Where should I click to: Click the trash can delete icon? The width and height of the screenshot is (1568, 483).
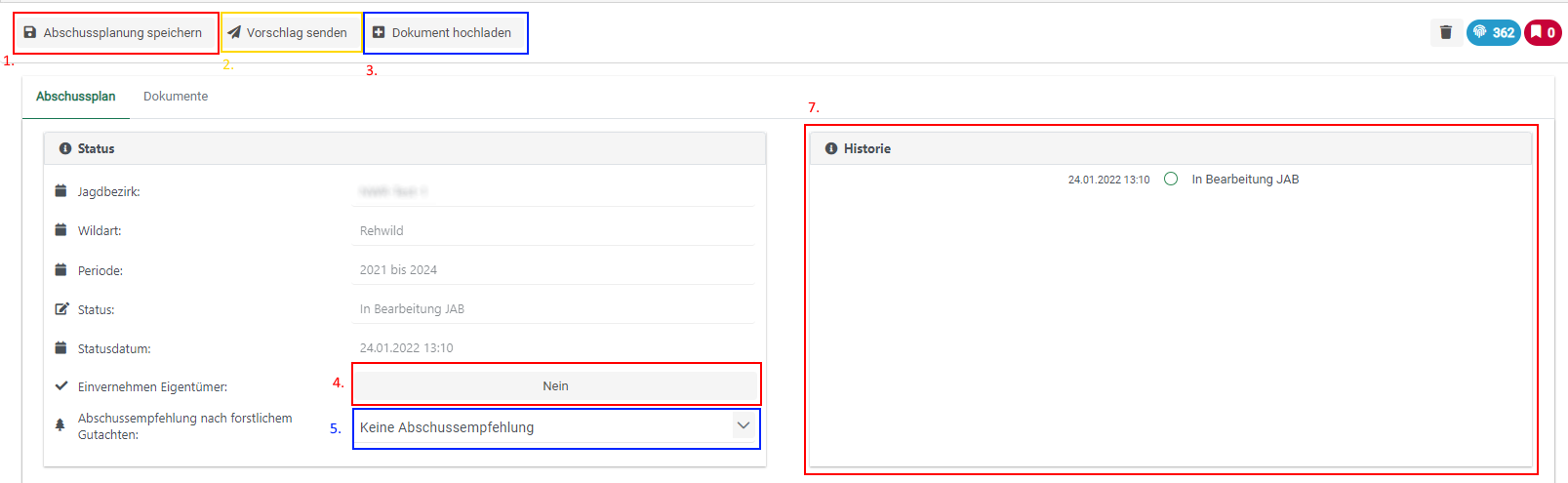1445,32
